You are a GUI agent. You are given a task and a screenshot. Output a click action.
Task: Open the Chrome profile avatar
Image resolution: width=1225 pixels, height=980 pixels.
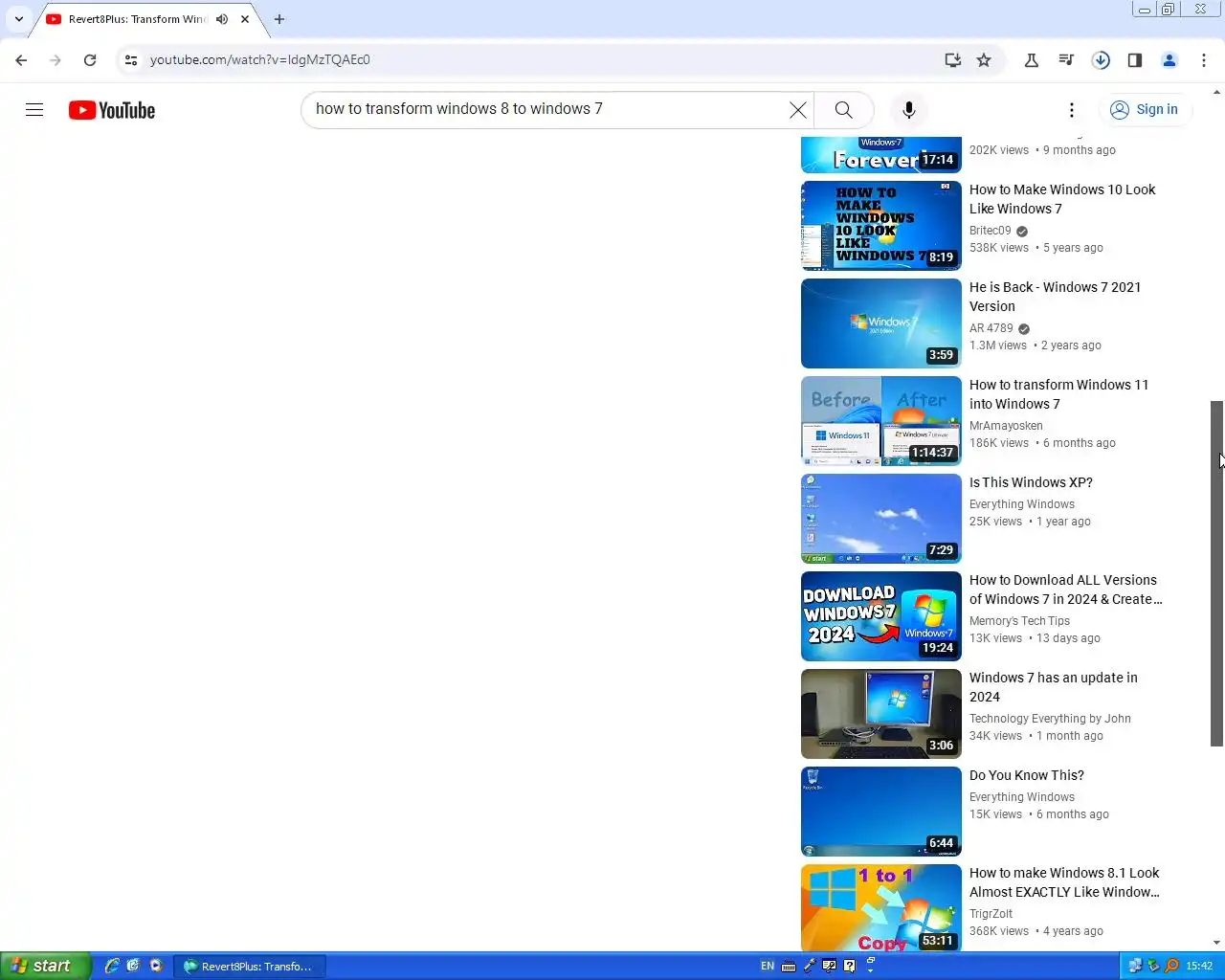pos(1169,60)
